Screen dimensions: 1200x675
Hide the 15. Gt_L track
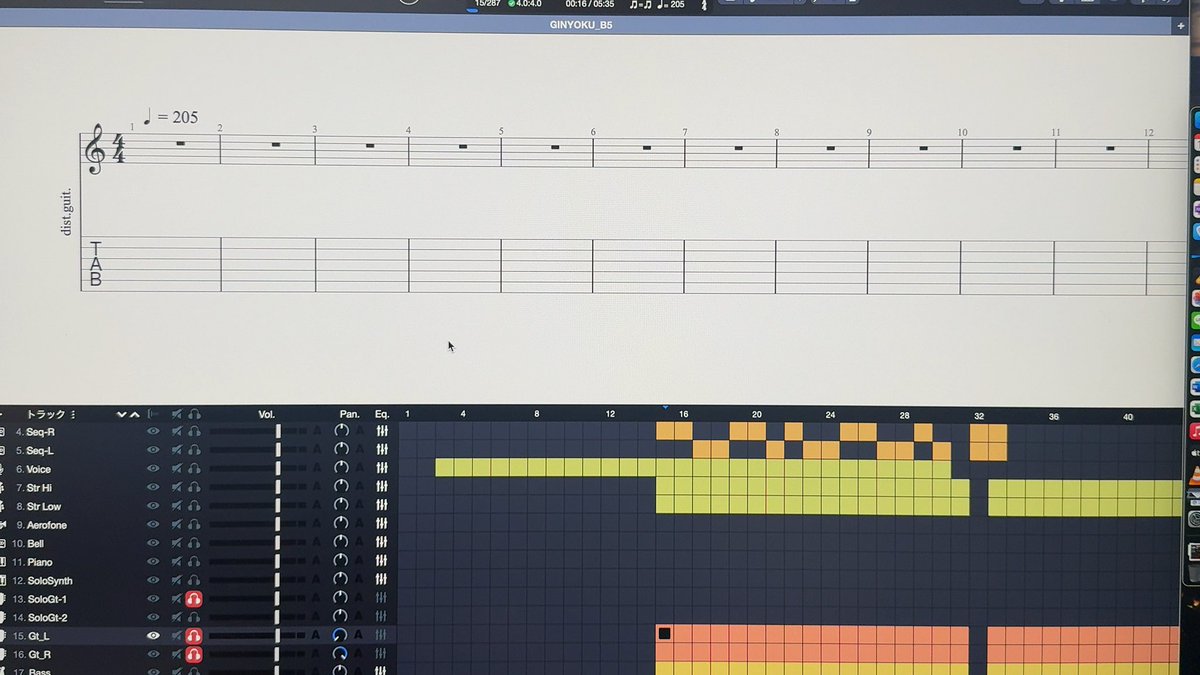[x=153, y=636]
